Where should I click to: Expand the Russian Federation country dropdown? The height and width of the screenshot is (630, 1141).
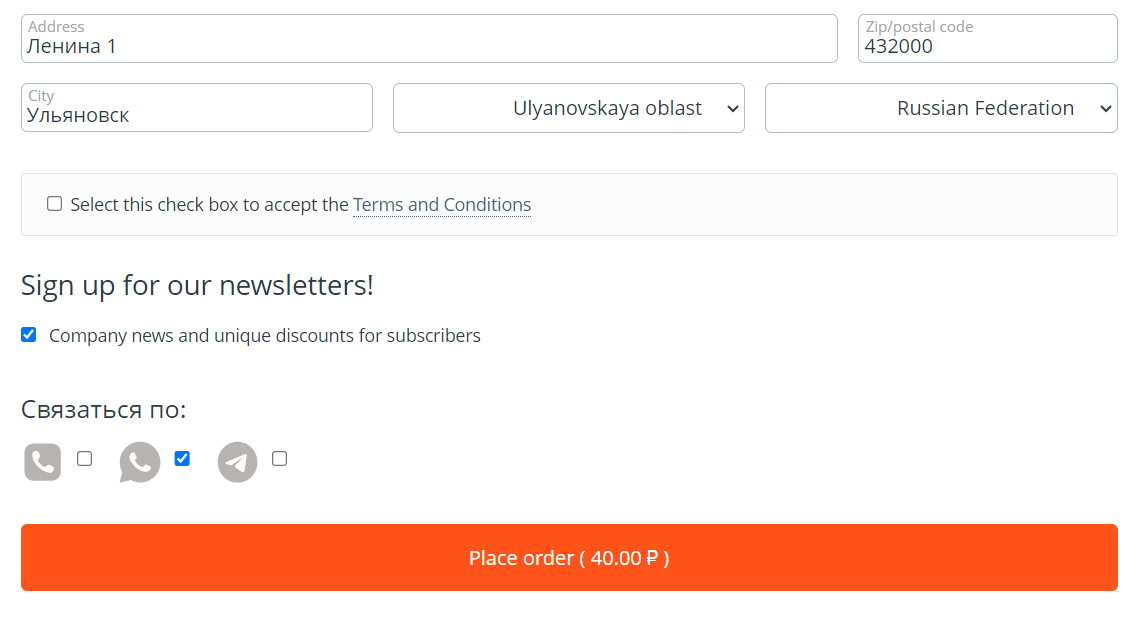(x=941, y=108)
